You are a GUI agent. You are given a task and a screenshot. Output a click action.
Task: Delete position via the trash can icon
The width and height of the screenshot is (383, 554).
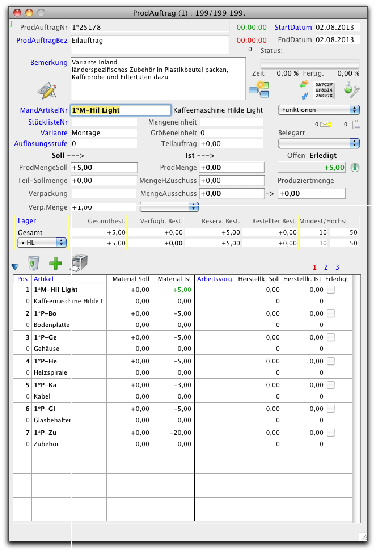coord(33,263)
